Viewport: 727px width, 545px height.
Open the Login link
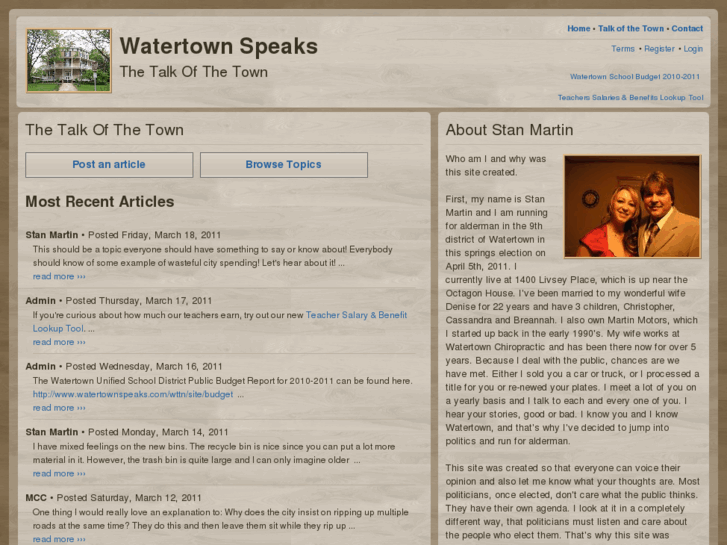pyautogui.click(x=693, y=49)
